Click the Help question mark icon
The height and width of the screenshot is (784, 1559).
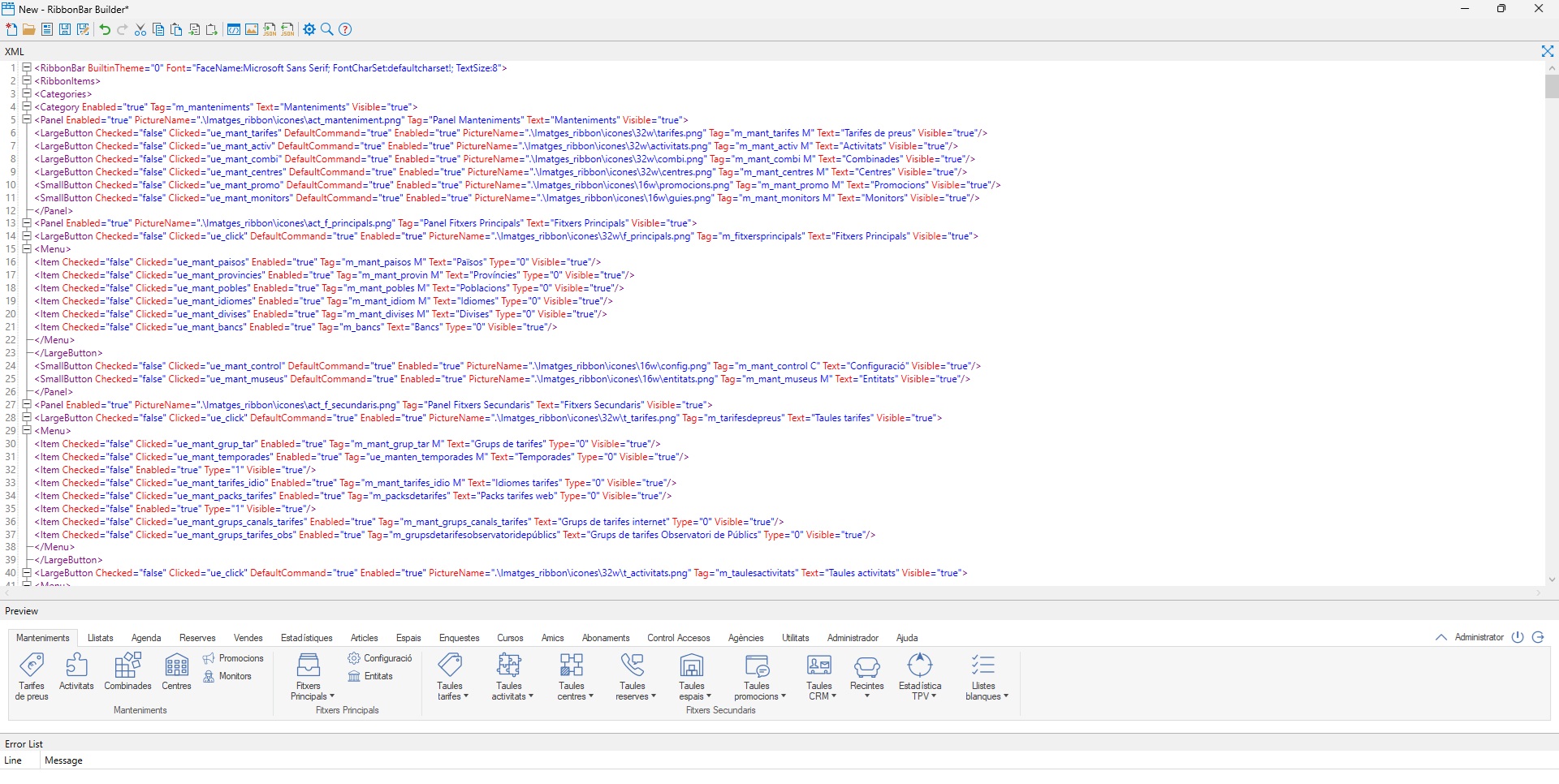(x=345, y=29)
